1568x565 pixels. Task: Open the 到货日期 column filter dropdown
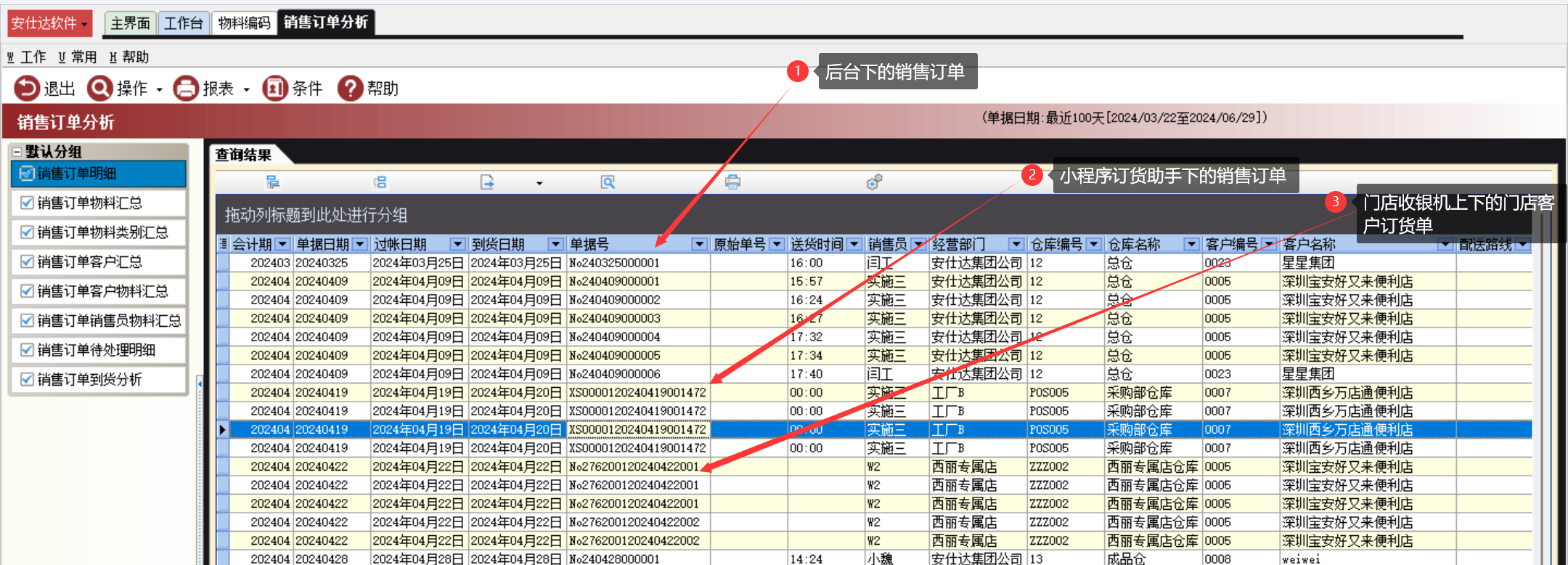(x=555, y=245)
